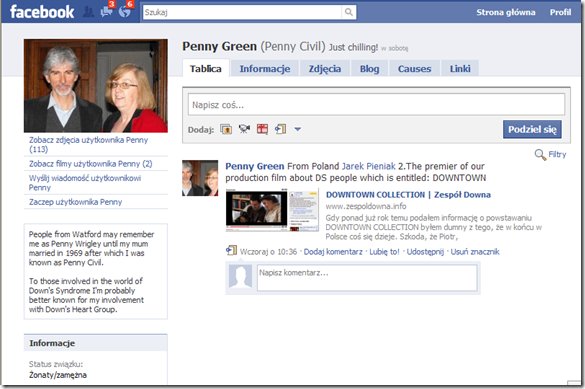Add a link attachment icon
The width and height of the screenshot is (585, 389).
pyautogui.click(x=280, y=129)
